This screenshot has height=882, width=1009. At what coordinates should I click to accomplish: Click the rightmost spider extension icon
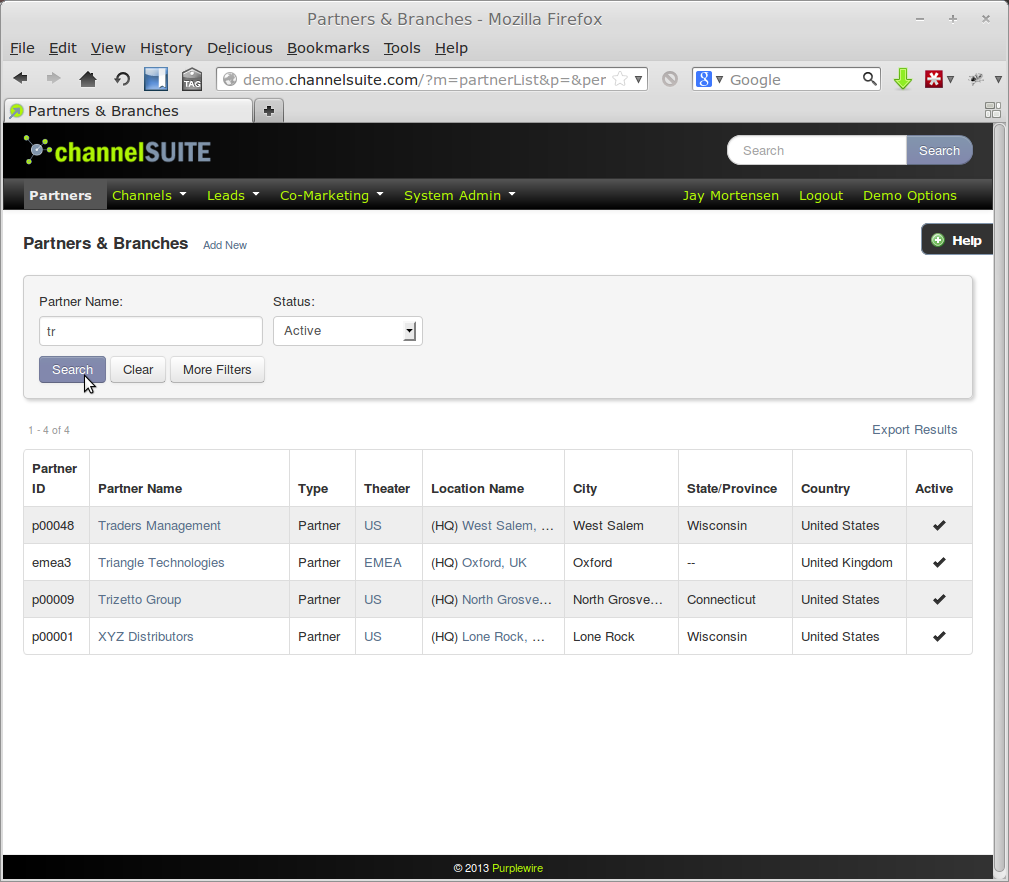(976, 79)
